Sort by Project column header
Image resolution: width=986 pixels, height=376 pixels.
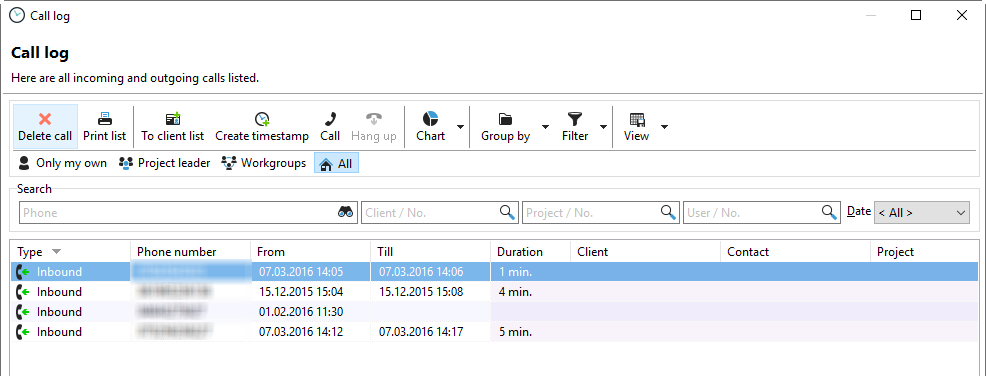pyautogui.click(x=924, y=252)
